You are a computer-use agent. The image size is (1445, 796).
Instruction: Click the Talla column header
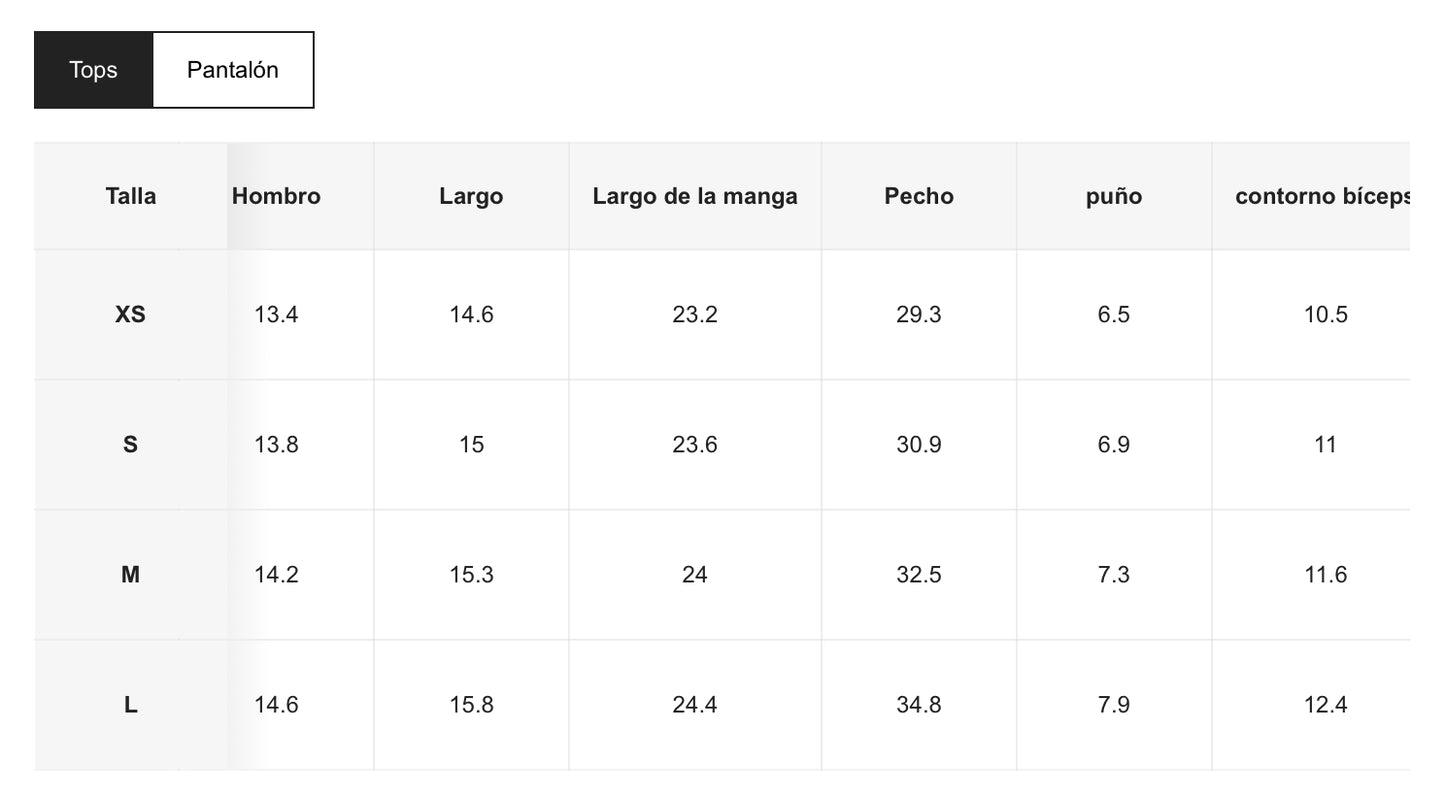pyautogui.click(x=131, y=196)
